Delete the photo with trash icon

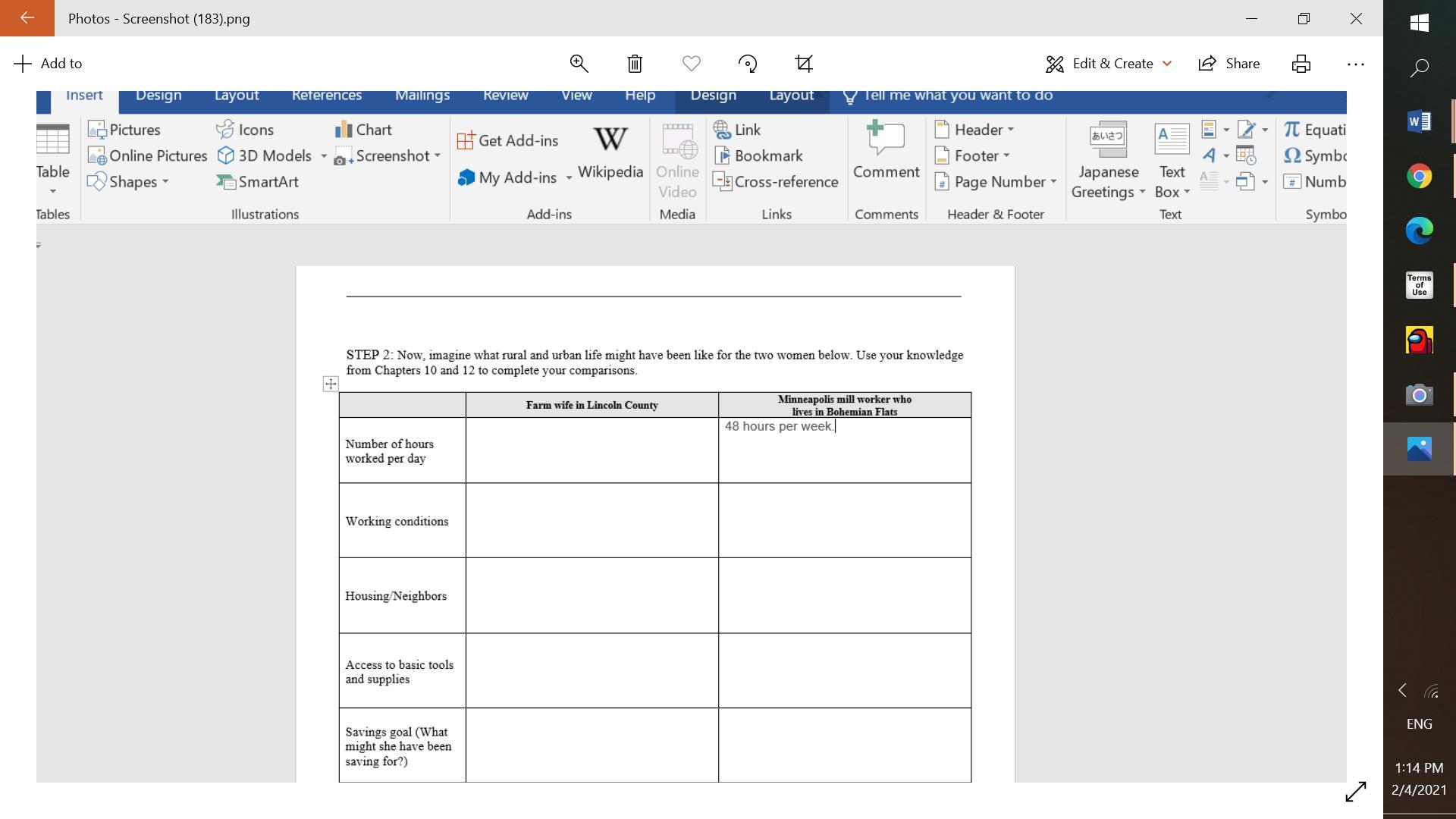coord(635,64)
